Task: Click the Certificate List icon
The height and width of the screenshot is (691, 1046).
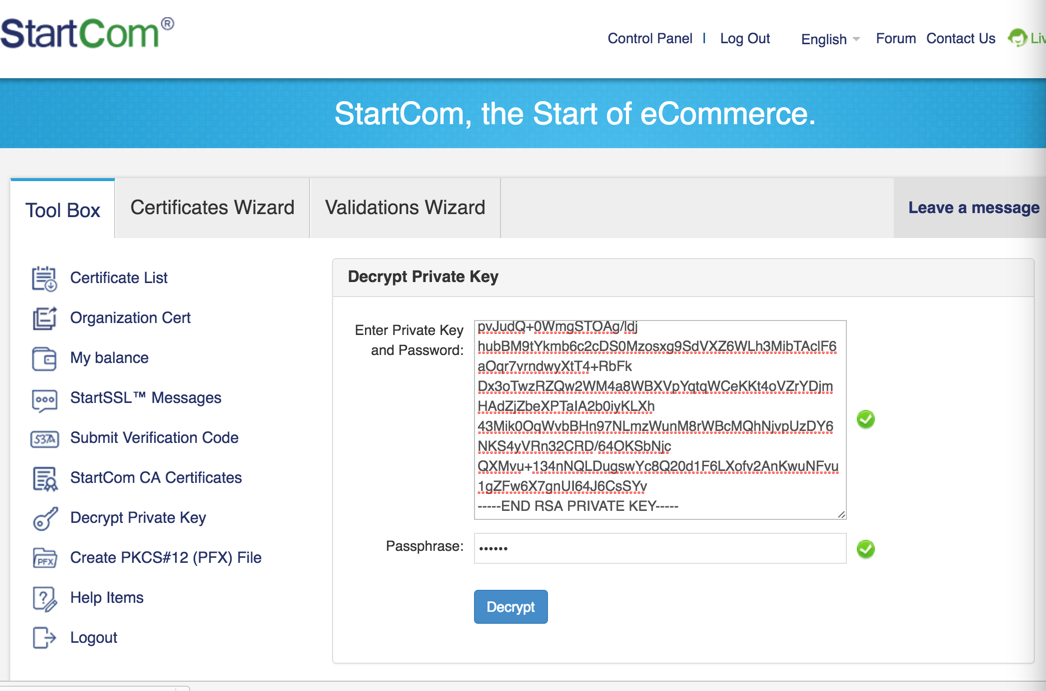Action: click(x=45, y=278)
